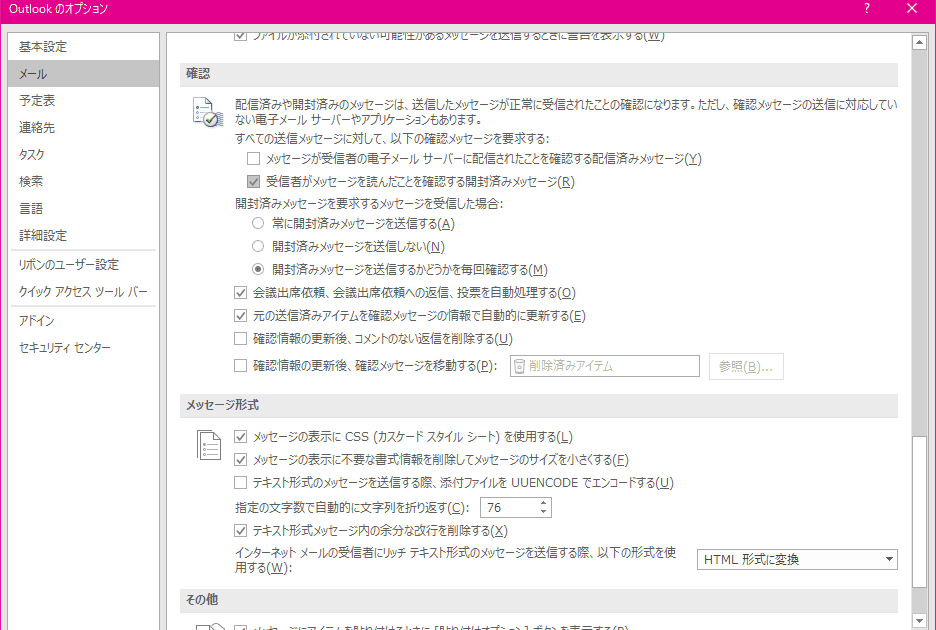This screenshot has width=936, height=630.
Task: Open the 言語 category
Action: [84, 208]
